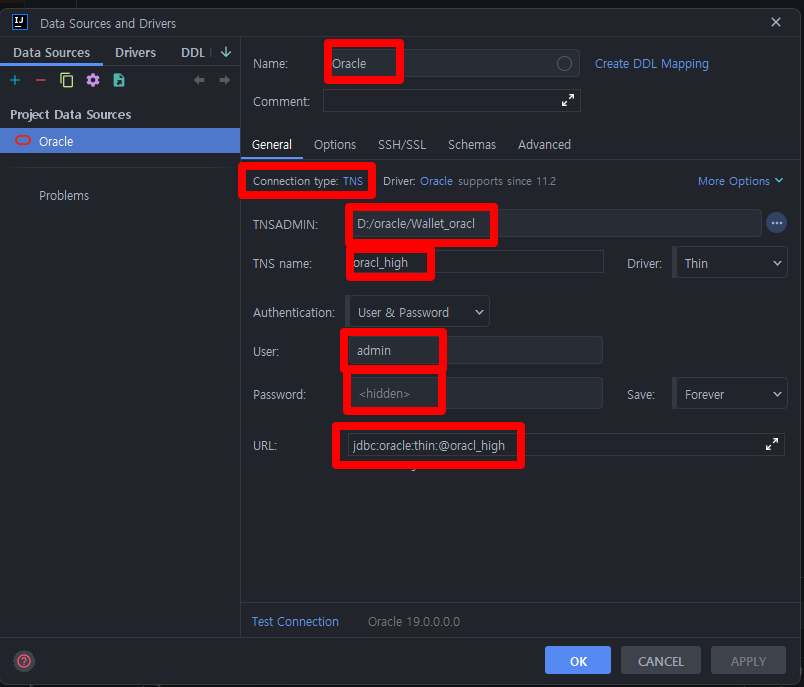Open the Save Forever dropdown
The image size is (804, 687).
point(732,394)
